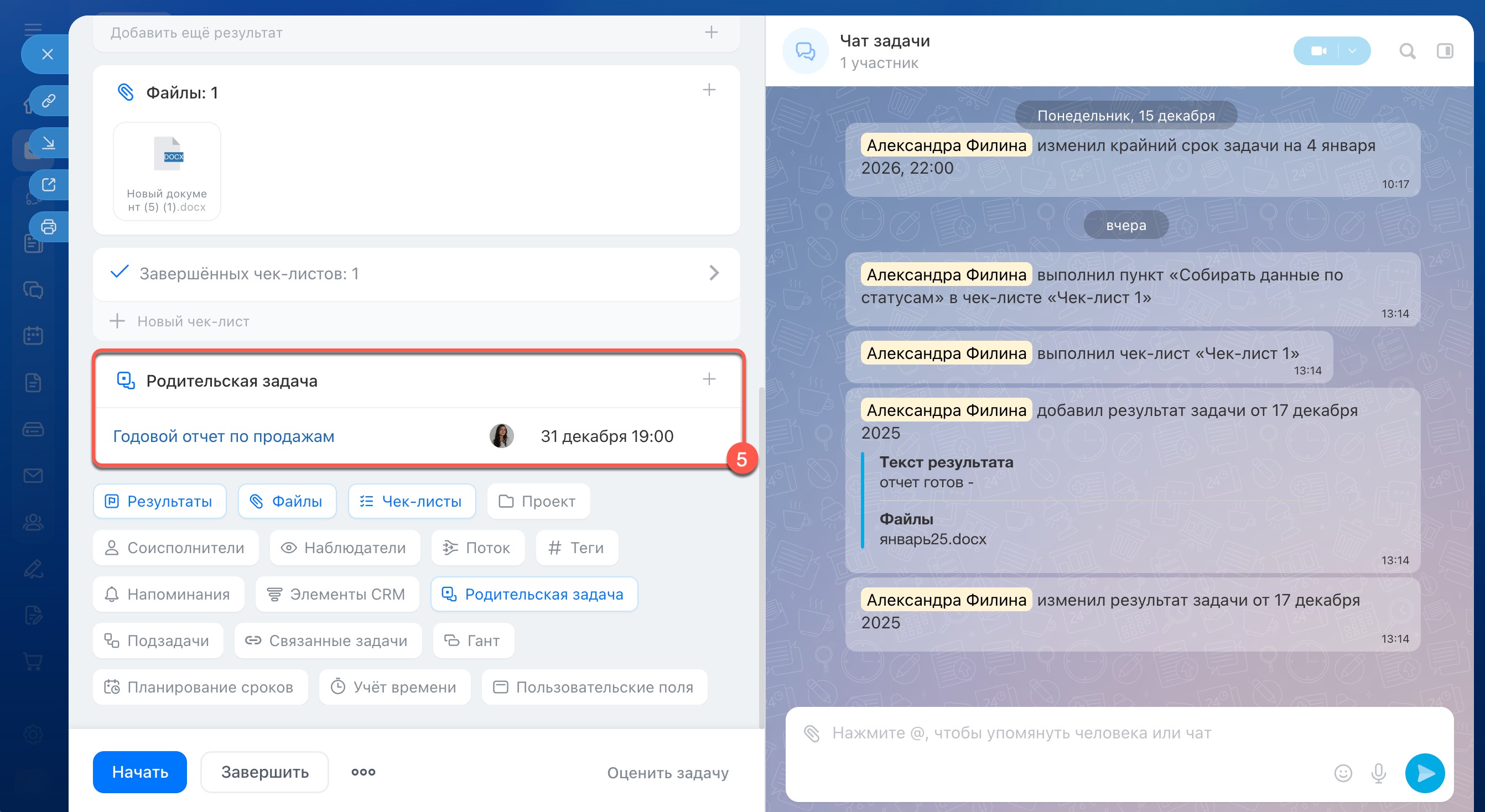Click the microphone voice message icon
The image size is (1485, 812).
[1378, 773]
